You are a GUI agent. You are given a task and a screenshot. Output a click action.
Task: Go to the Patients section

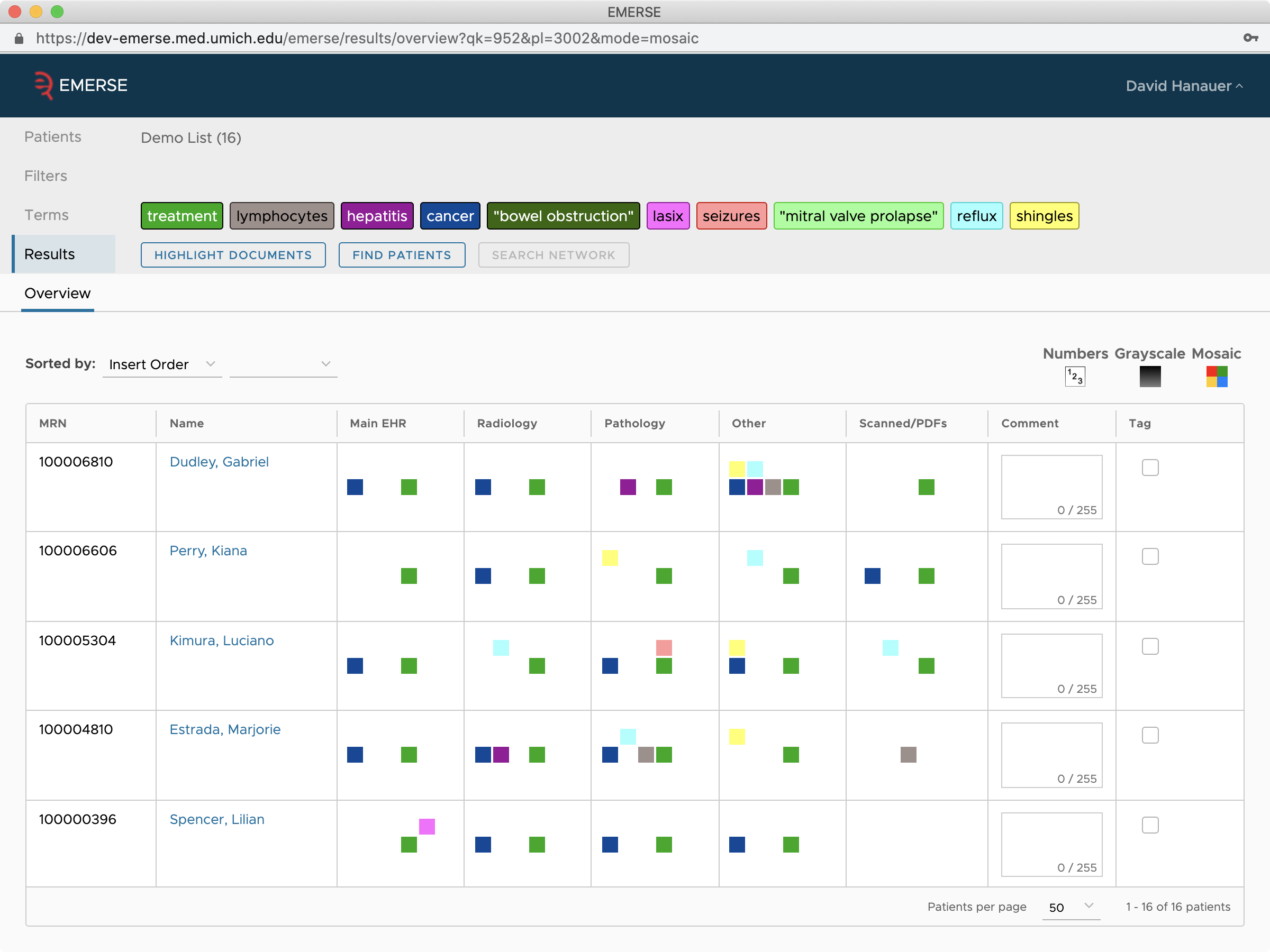click(x=53, y=136)
